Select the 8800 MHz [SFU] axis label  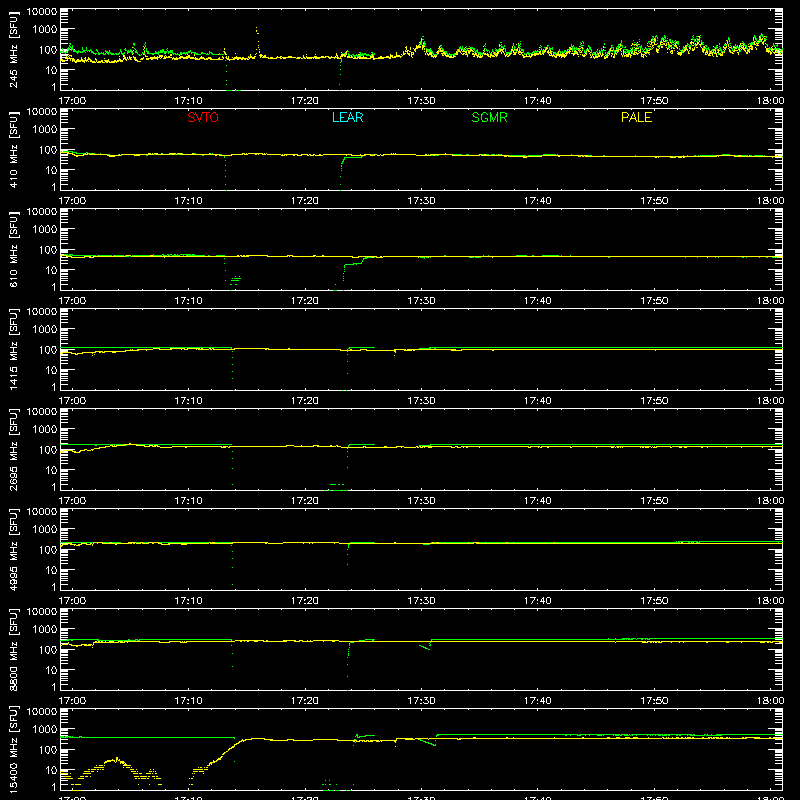[14, 649]
